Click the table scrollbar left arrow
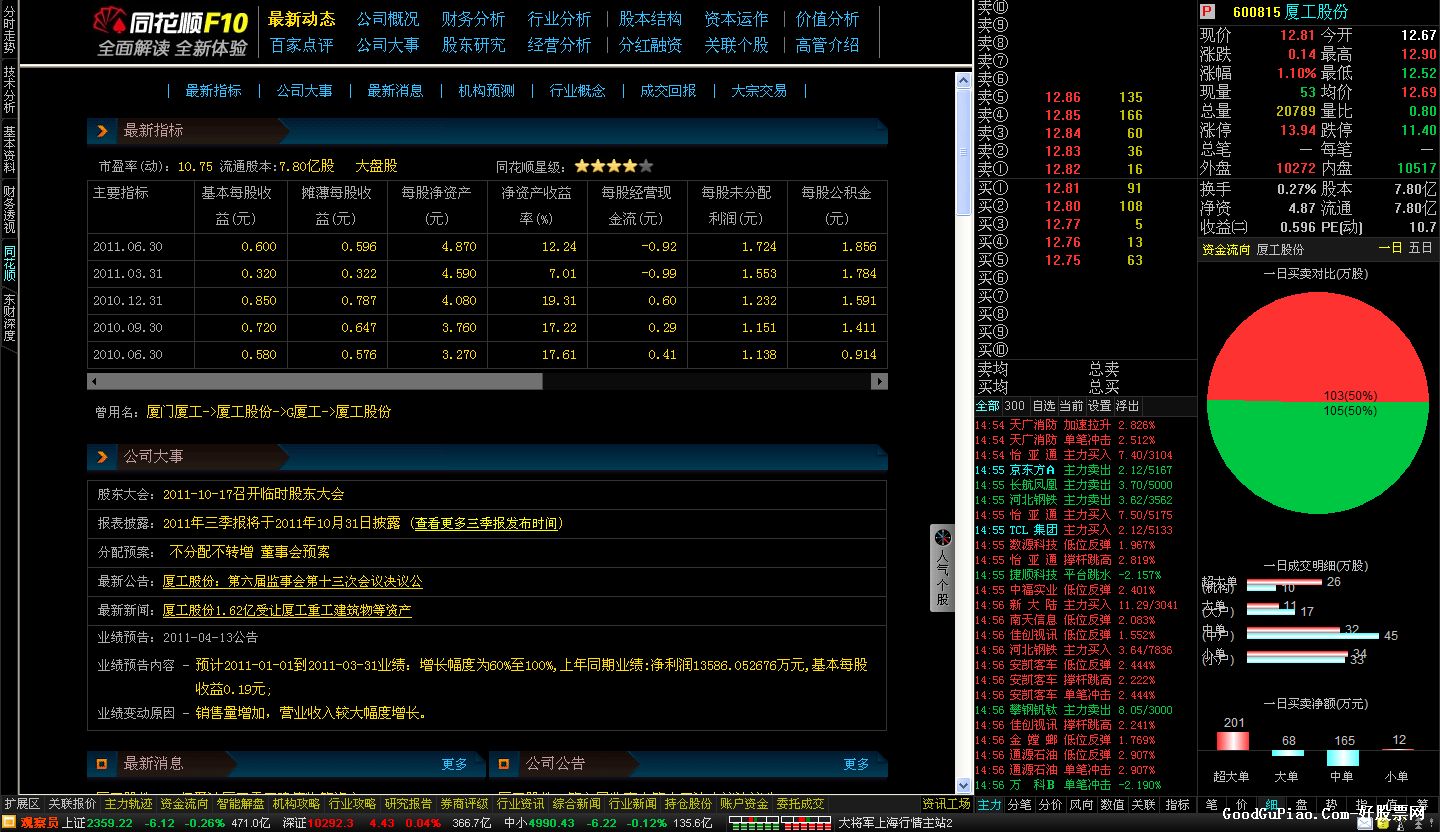 [94, 381]
